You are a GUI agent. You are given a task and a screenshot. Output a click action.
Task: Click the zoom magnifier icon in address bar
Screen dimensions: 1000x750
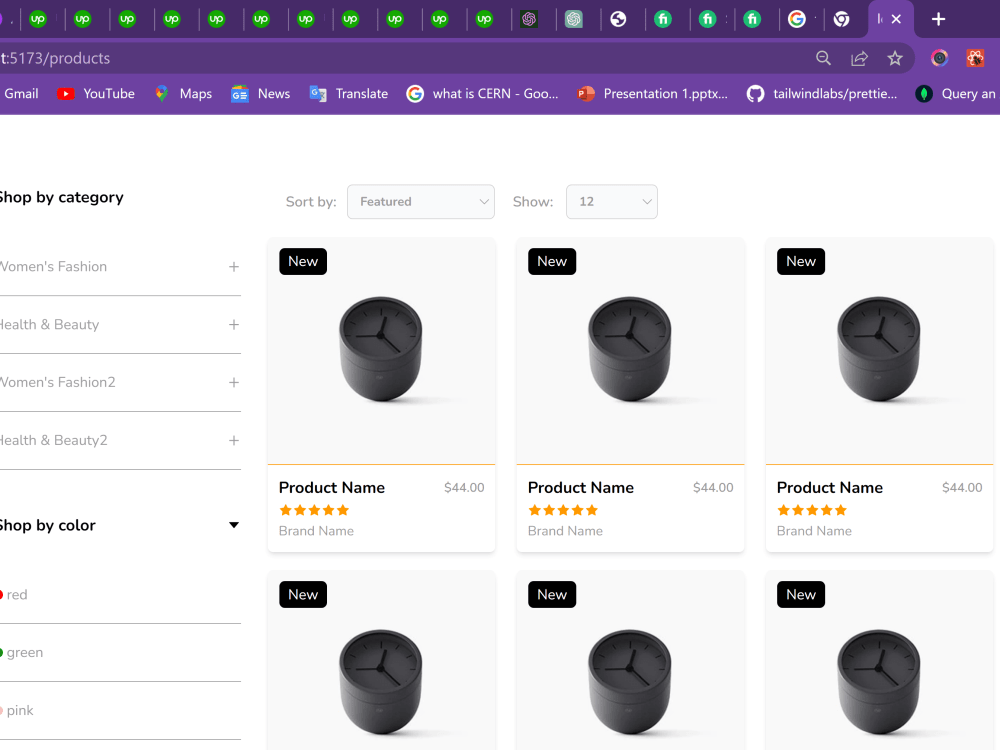[823, 58]
